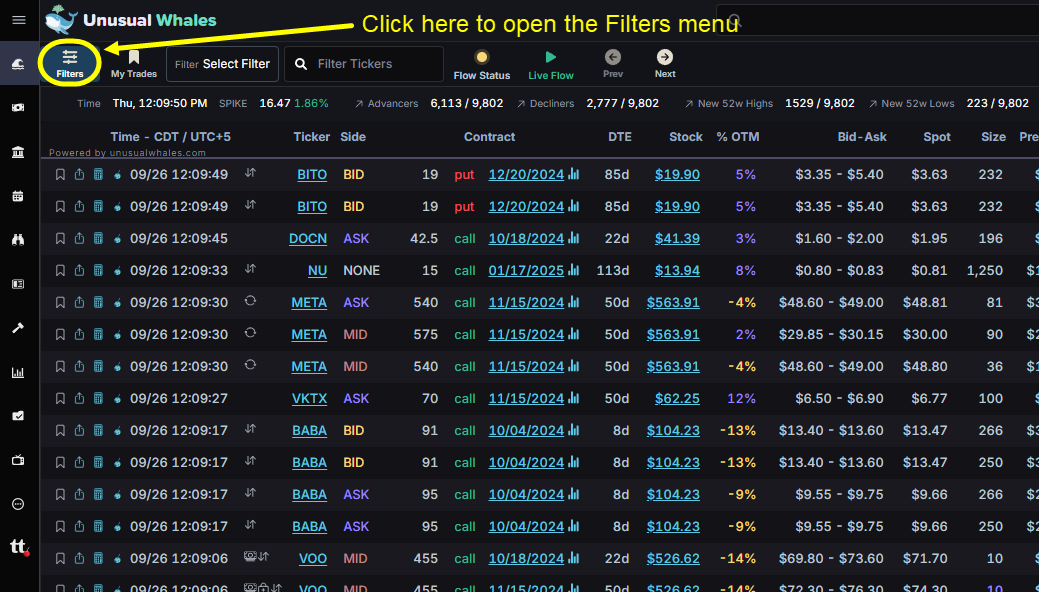Viewport: 1039px width, 592px height.
Task: Sort by Time - CDT column header
Action: [170, 137]
